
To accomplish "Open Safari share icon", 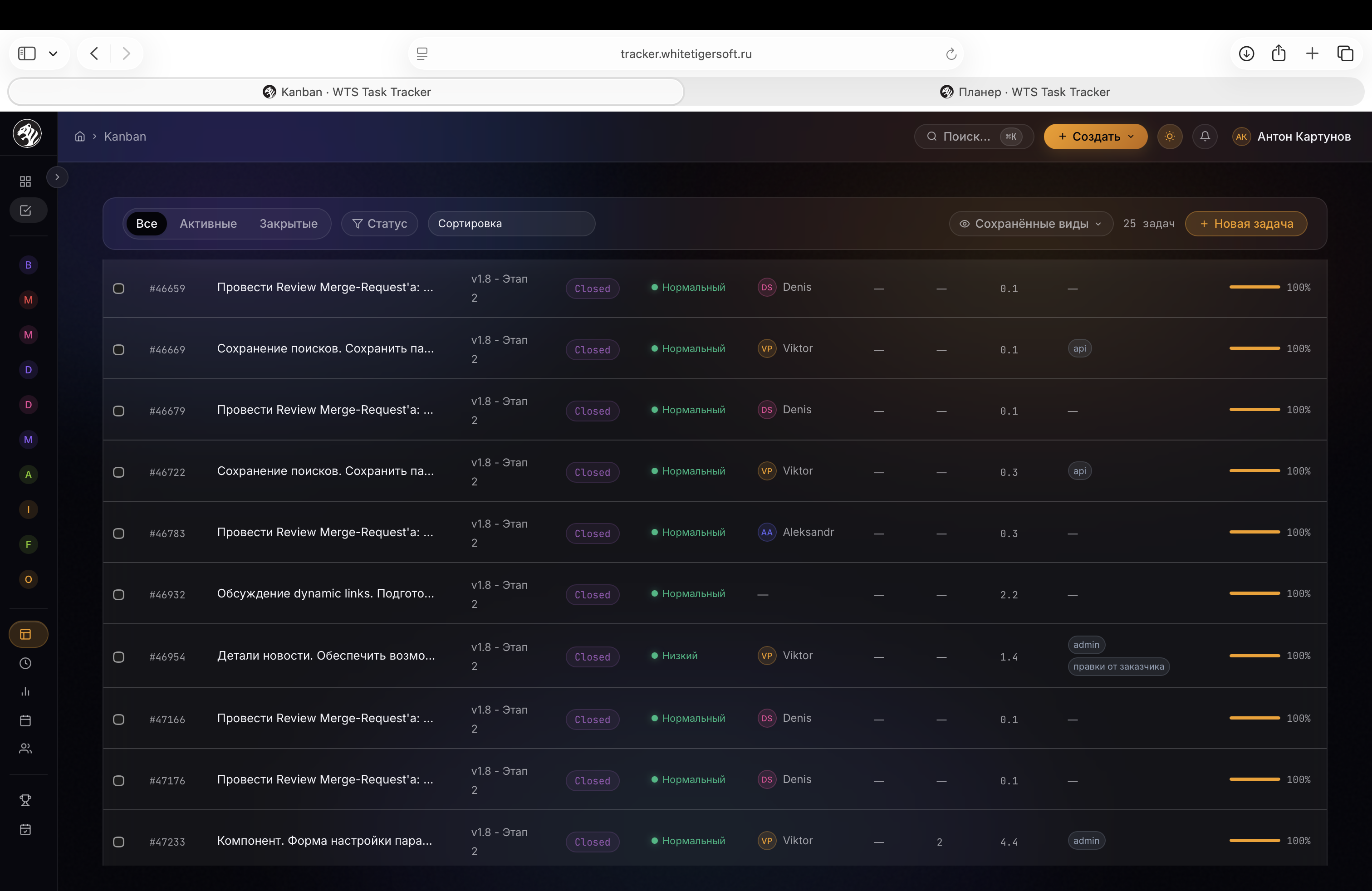I will (x=1279, y=53).
